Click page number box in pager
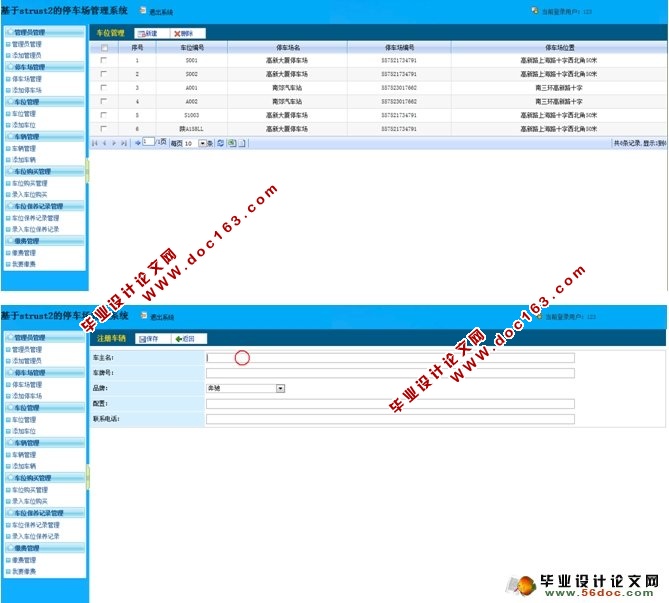The height and width of the screenshot is (603, 669). pos(148,142)
